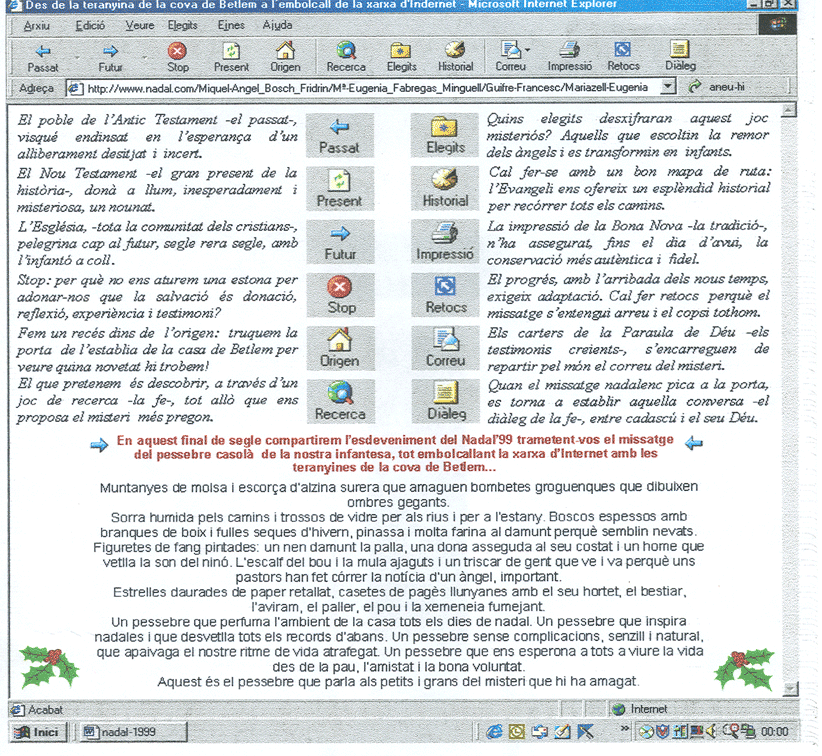Click the taskbar clock showing 00:00

point(775,732)
